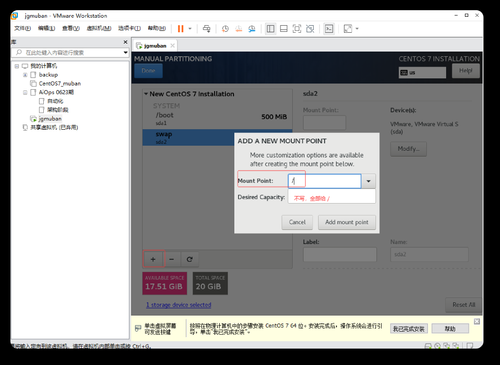Click the Modify... device button
Screen dimensions: 500x365
pos(408,149)
